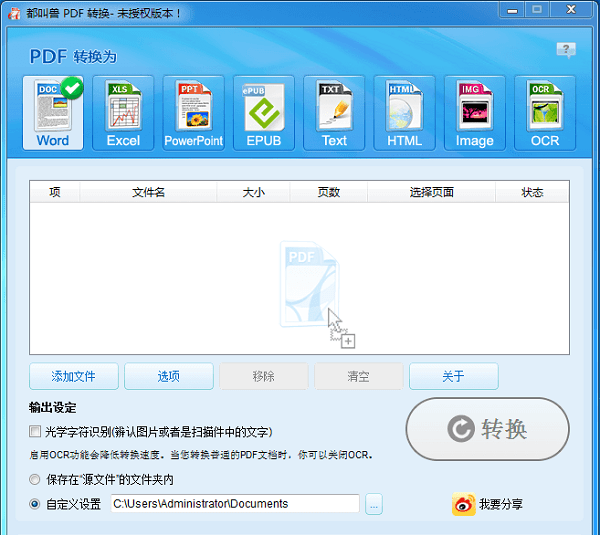Viewport: 600px width, 535px height.
Task: Click the 页数 column header
Action: pos(329,192)
